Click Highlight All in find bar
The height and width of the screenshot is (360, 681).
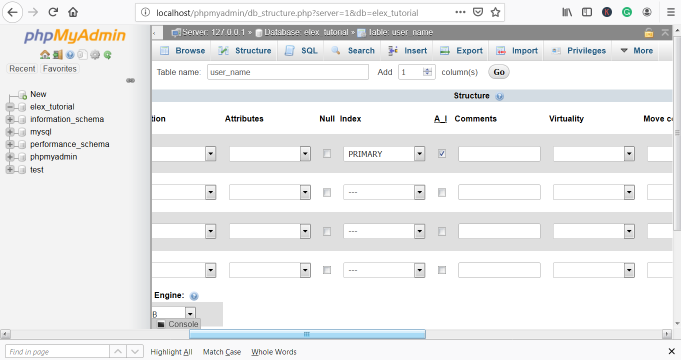tap(171, 352)
